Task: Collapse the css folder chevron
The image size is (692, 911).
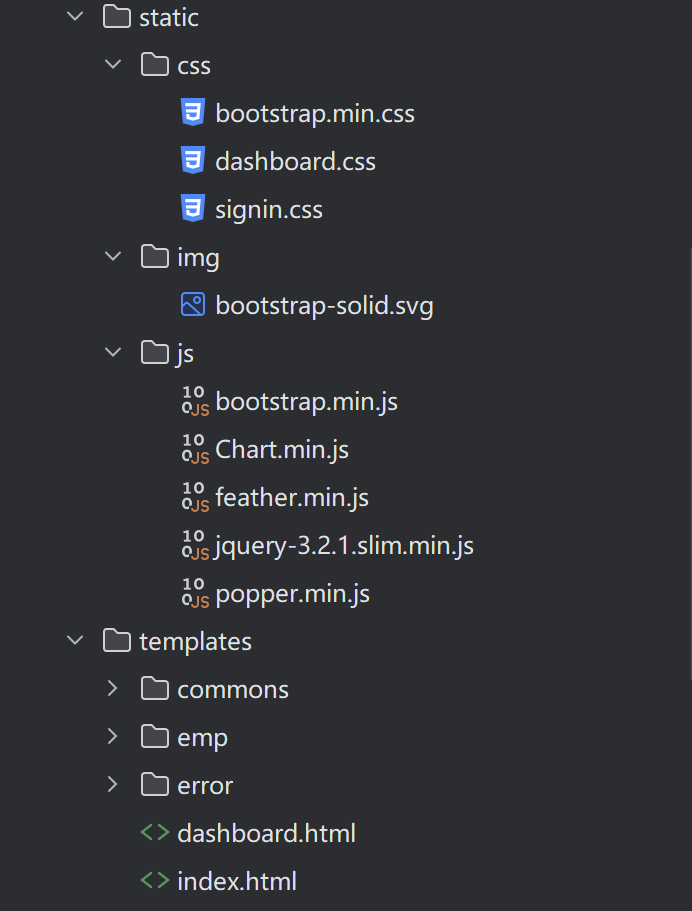Action: [113, 64]
